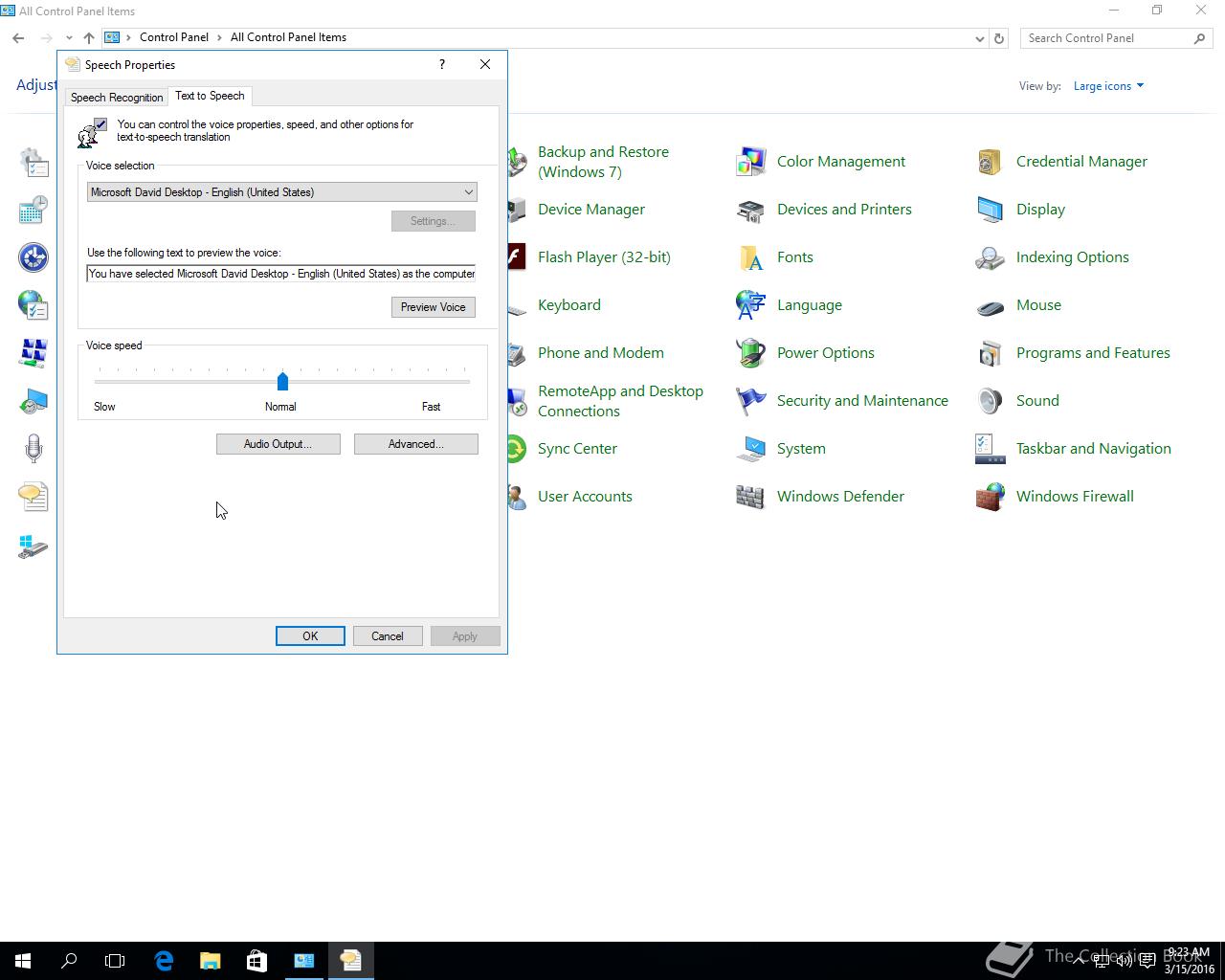1225x980 pixels.
Task: Open Device Manager link
Action: tap(591, 209)
